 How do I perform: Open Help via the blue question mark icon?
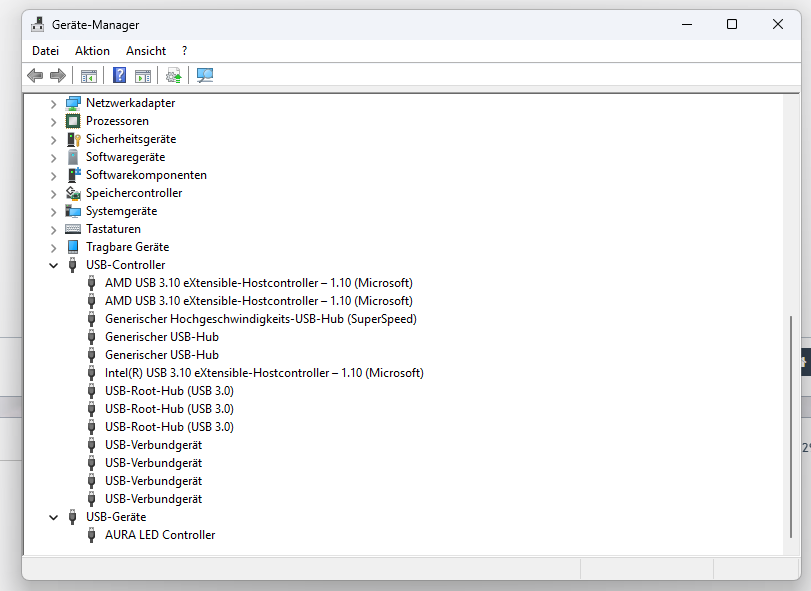(119, 75)
